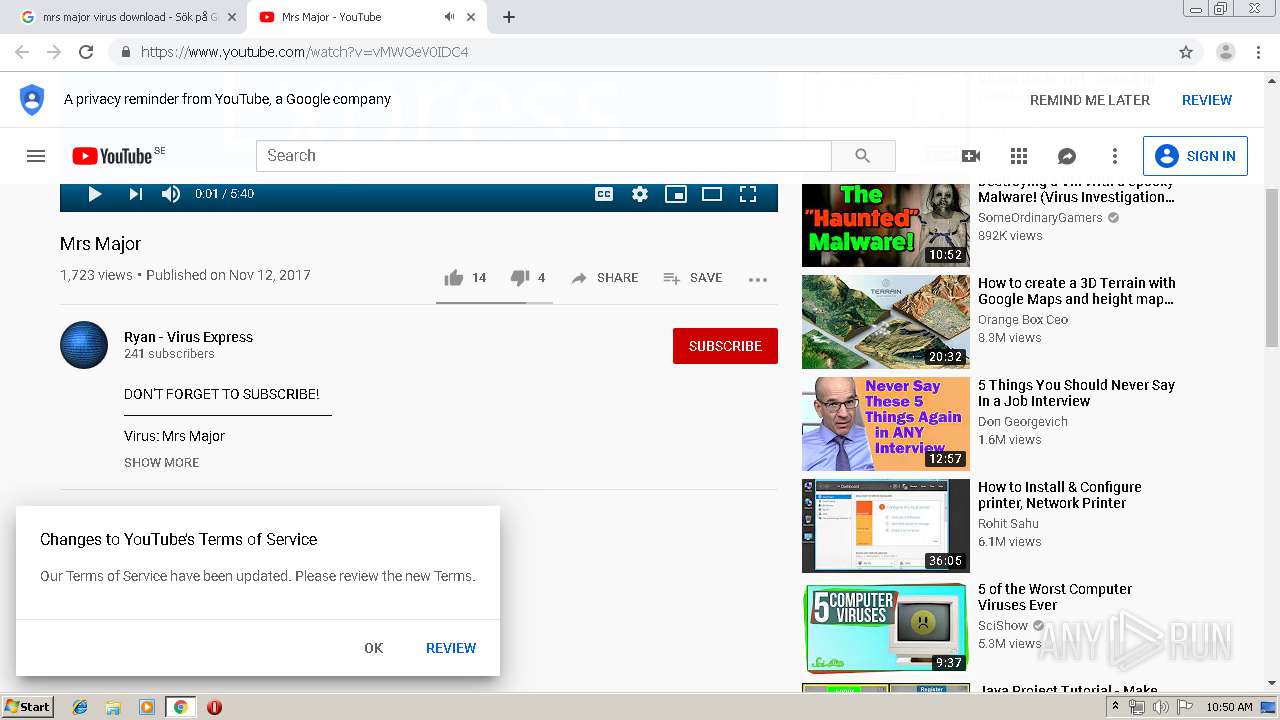The width and height of the screenshot is (1280, 720).
Task: Launch Internet Explorer from the taskbar
Action: point(80,707)
